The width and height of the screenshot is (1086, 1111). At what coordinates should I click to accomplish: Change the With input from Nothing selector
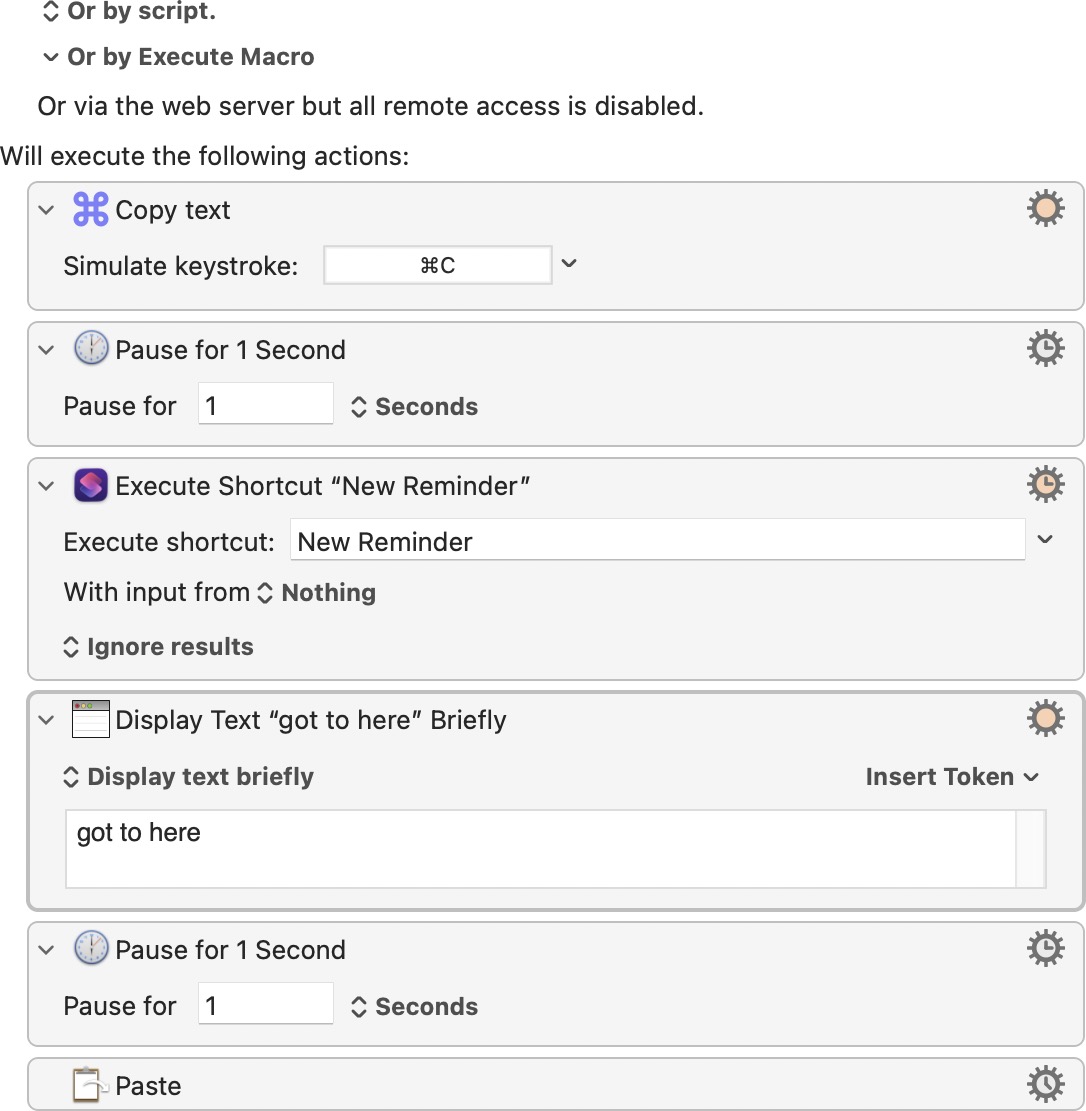tap(317, 593)
